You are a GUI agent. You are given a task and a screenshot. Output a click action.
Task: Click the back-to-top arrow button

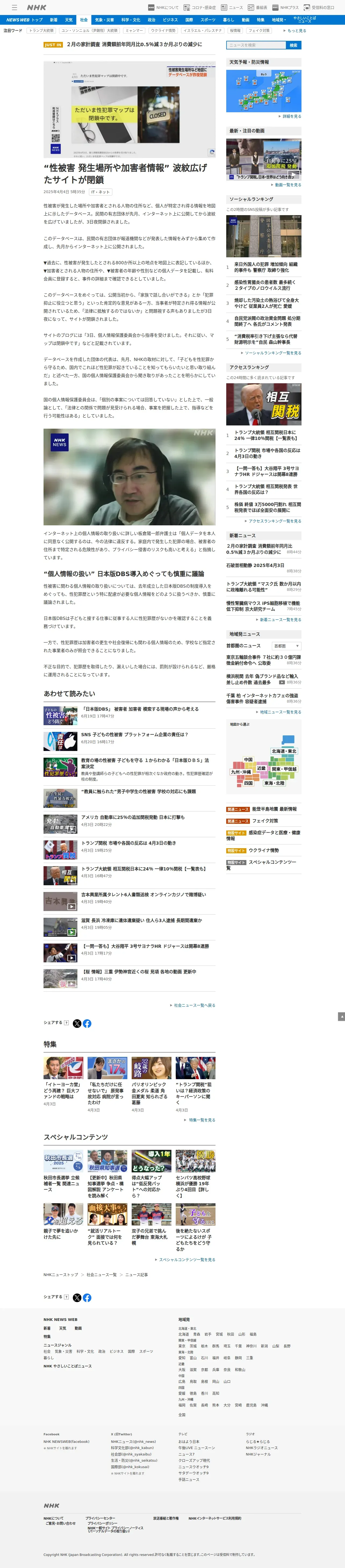[341, 1017]
